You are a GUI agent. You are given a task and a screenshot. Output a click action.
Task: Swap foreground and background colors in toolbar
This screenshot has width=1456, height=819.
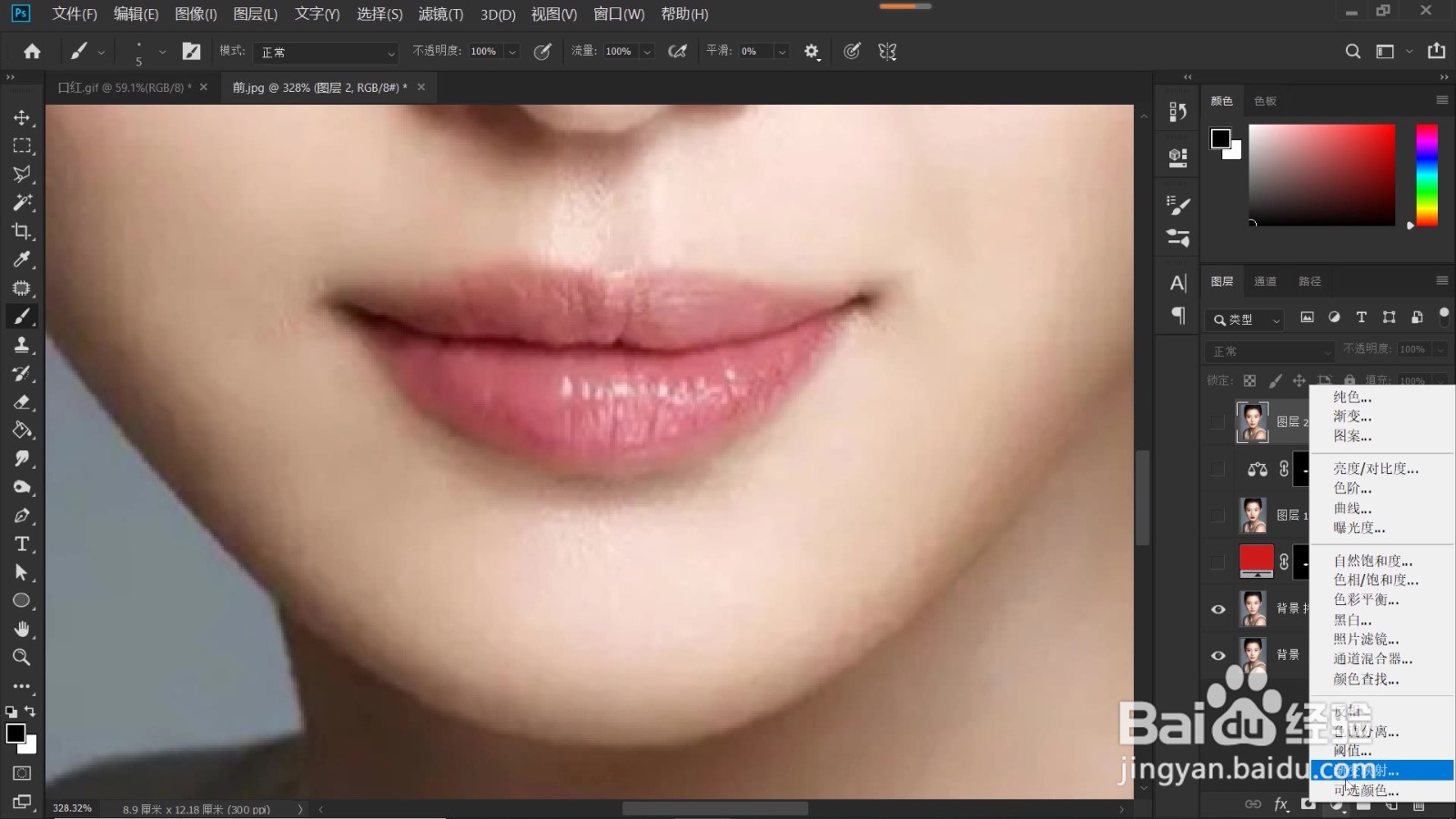[x=30, y=711]
